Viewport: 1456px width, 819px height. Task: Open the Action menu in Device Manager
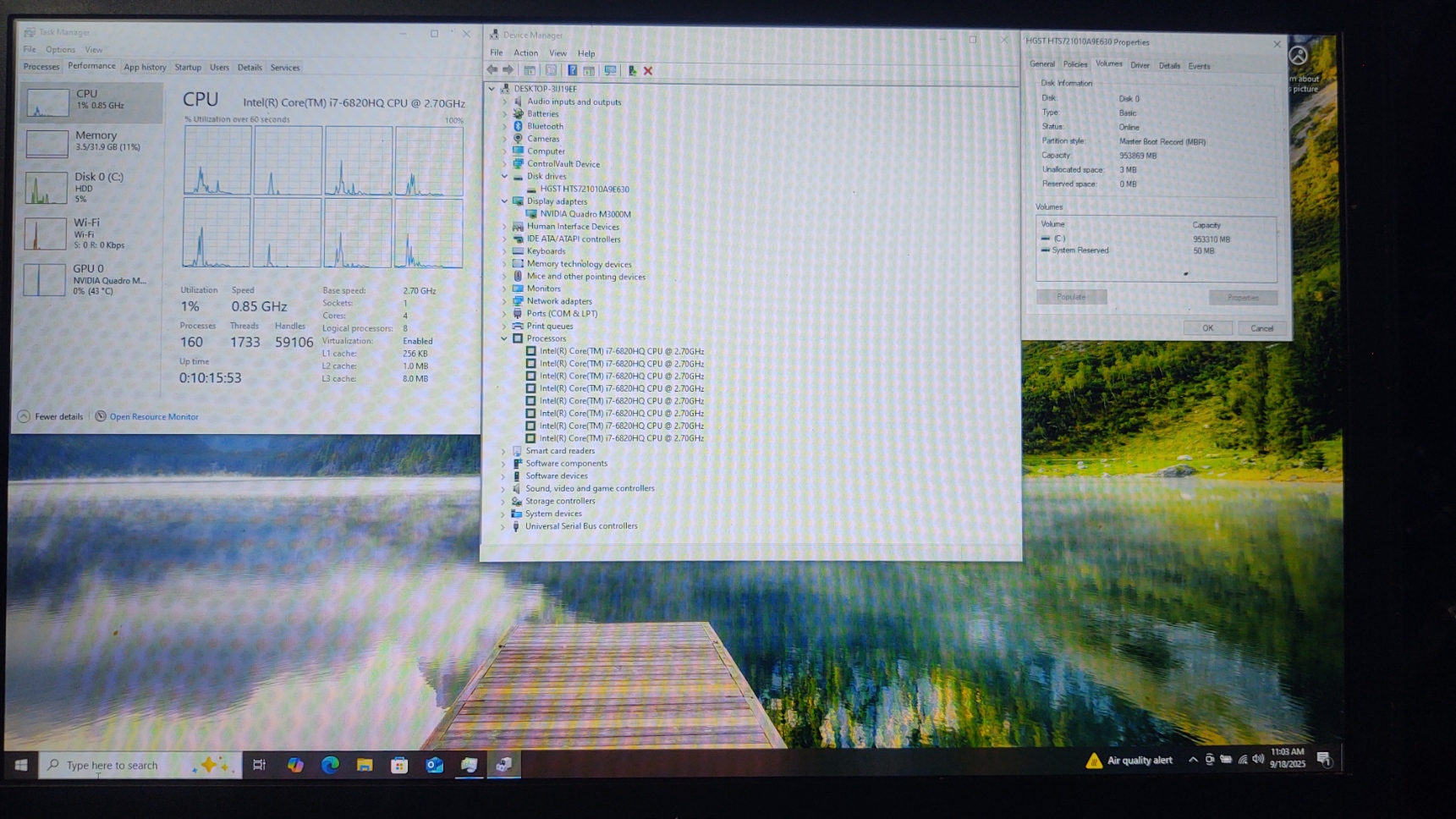click(x=525, y=53)
